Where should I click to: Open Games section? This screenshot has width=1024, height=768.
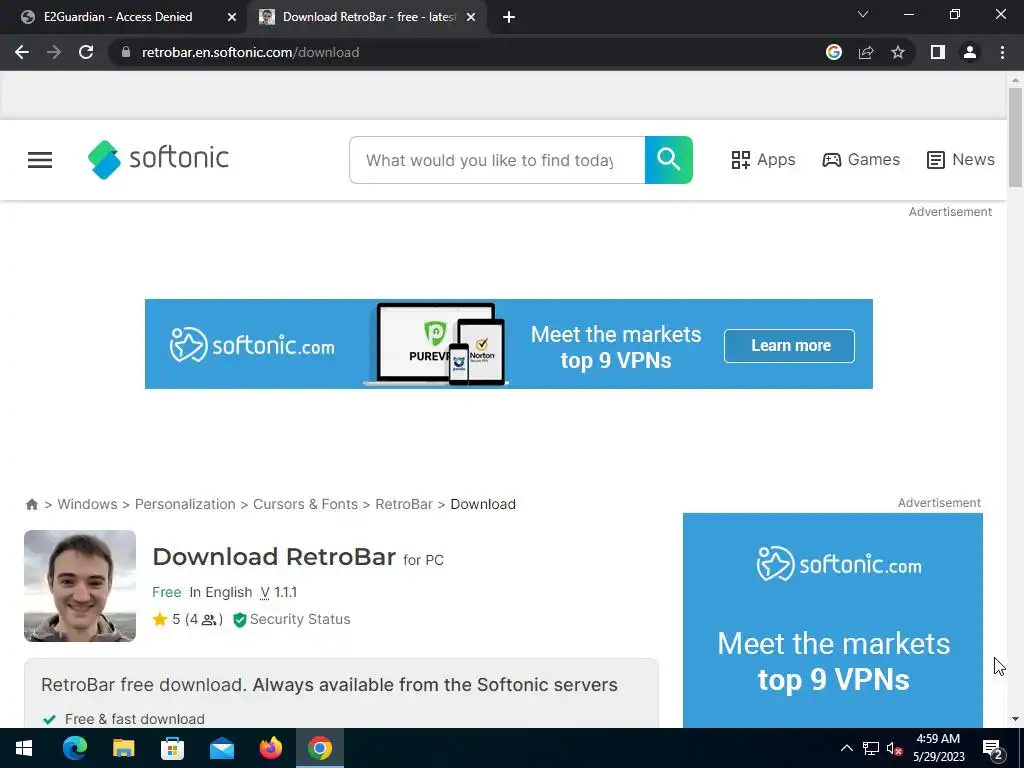[x=861, y=160]
